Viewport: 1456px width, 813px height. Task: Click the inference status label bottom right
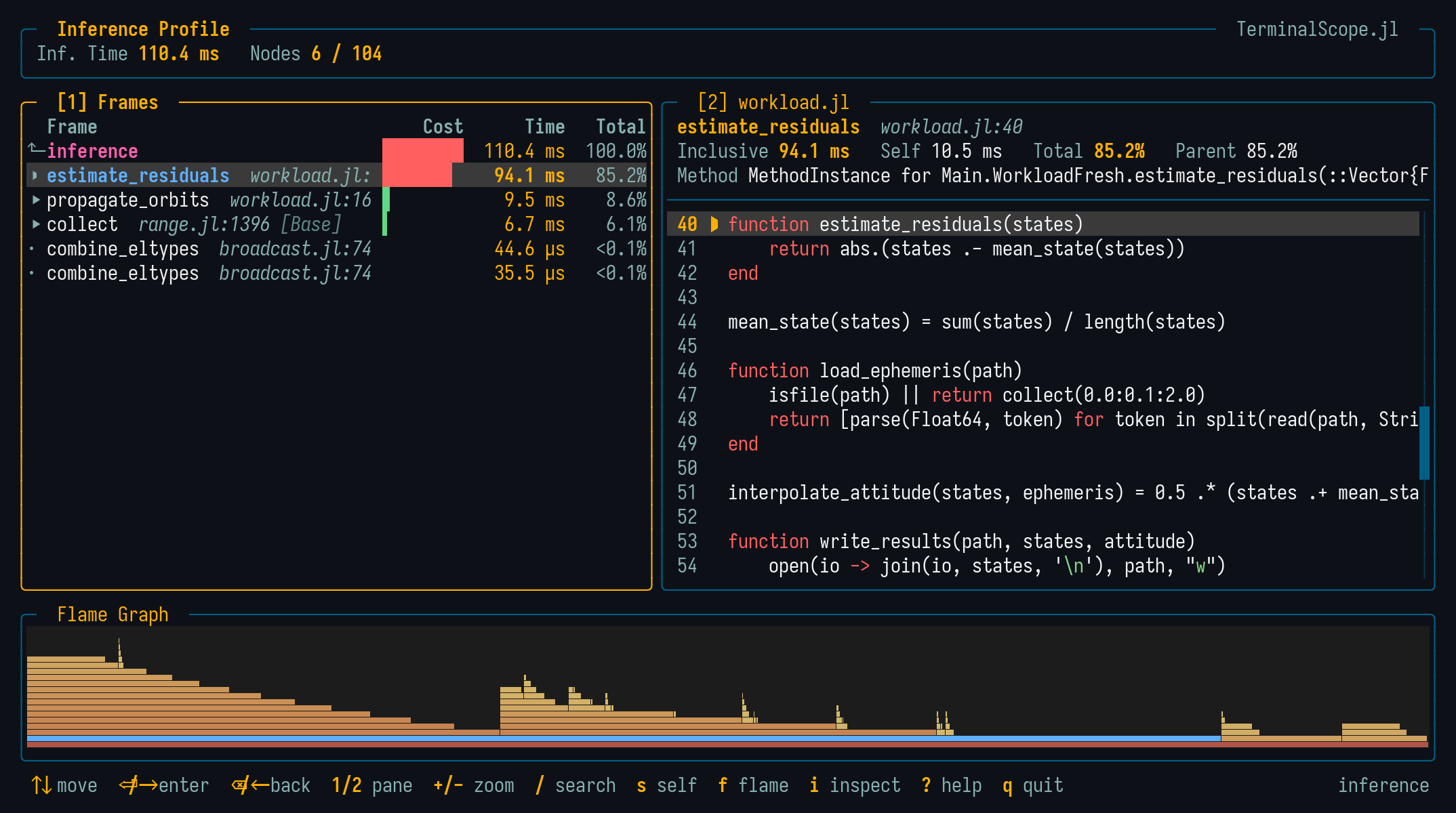(1383, 785)
